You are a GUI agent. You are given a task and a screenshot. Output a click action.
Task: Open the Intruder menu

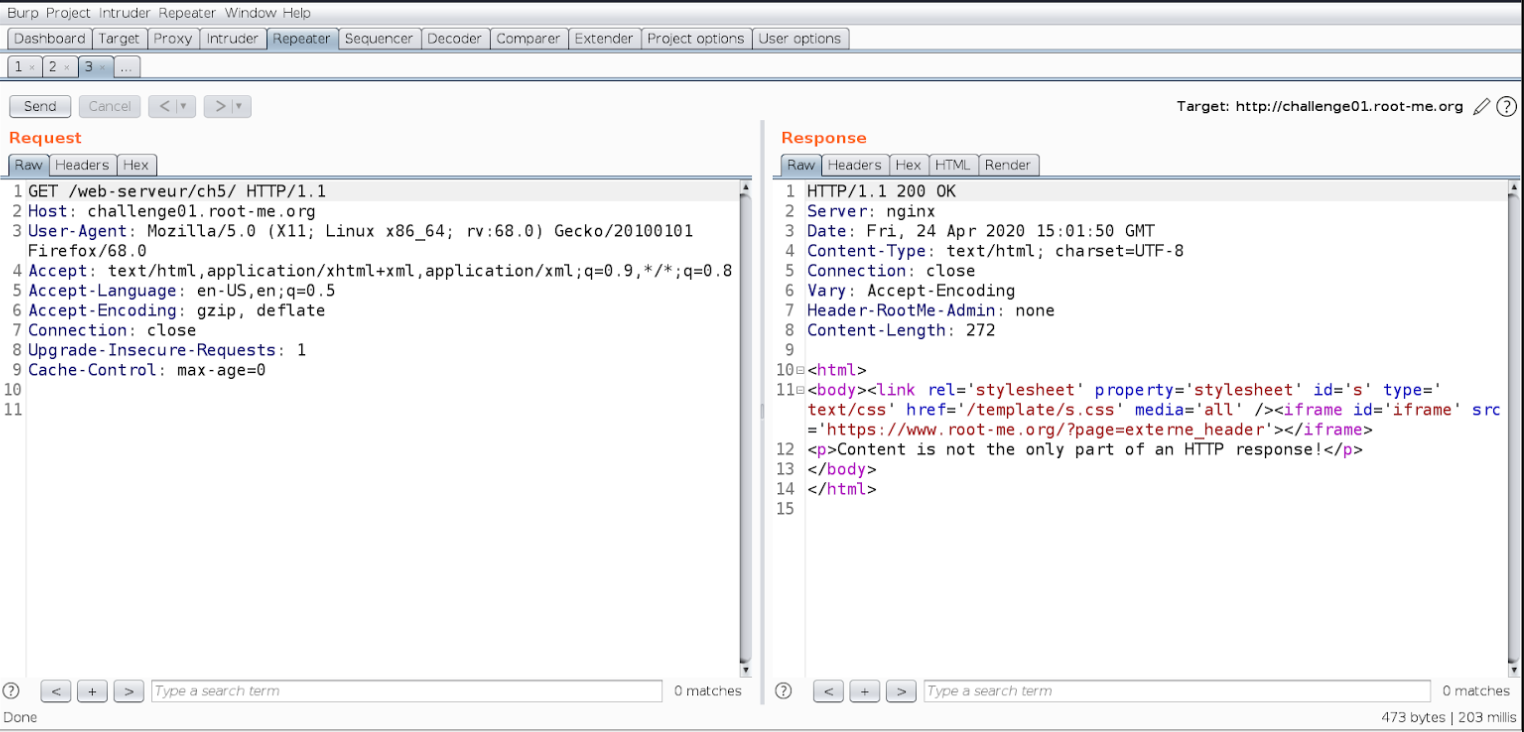coord(125,13)
